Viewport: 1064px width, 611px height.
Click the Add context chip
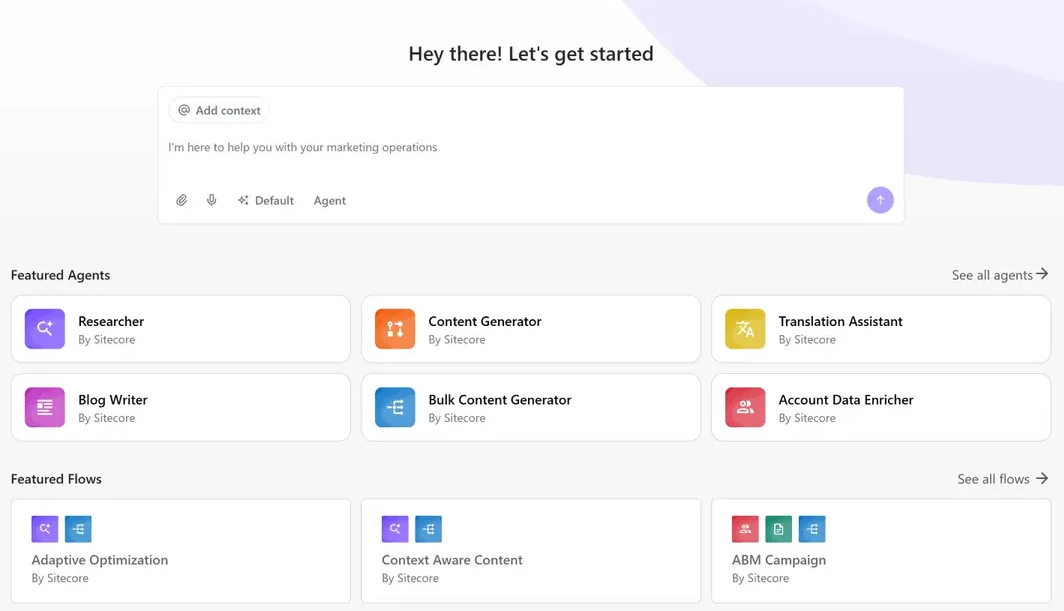click(x=219, y=110)
